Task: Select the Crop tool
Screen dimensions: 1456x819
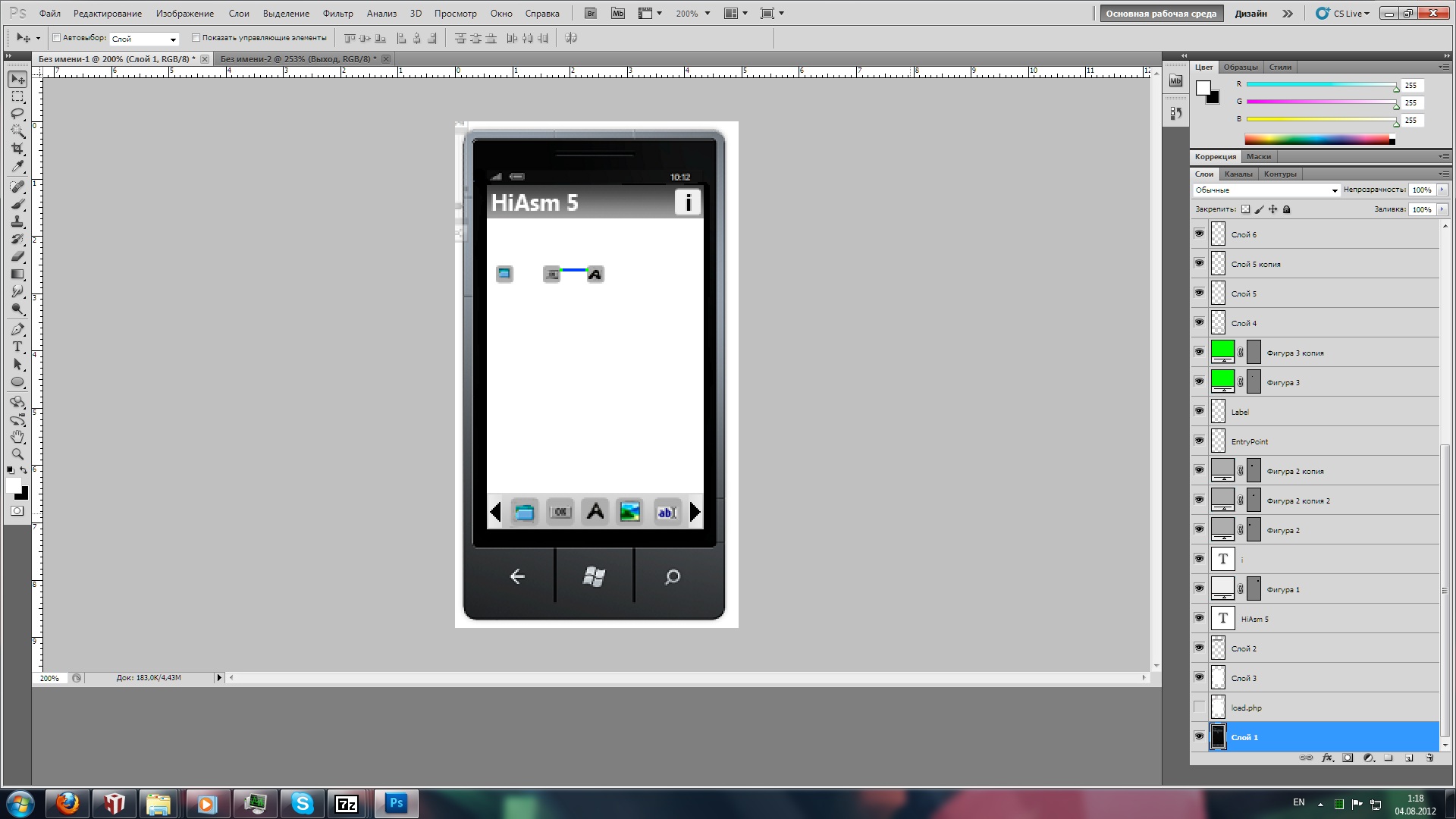Action: [17, 149]
